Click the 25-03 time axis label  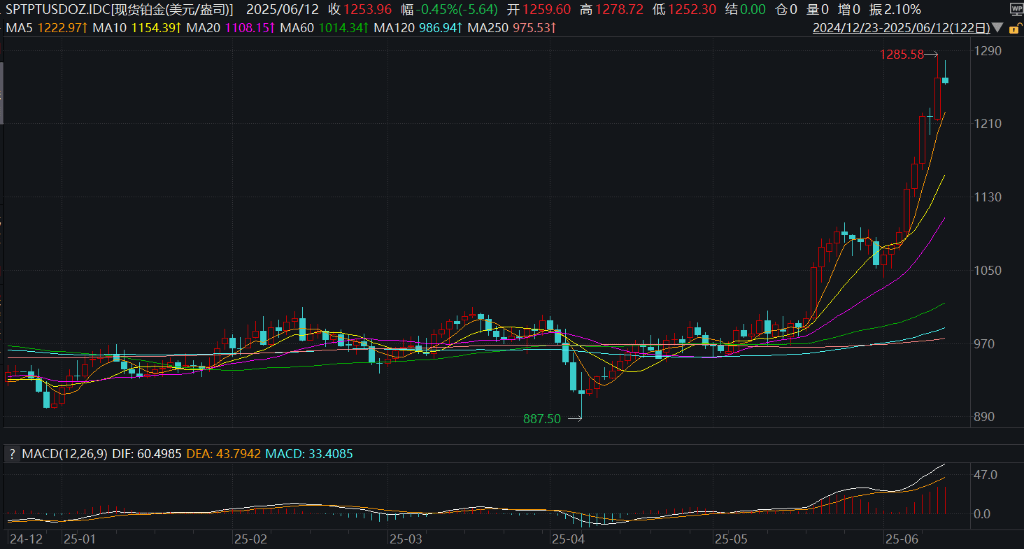(x=406, y=539)
